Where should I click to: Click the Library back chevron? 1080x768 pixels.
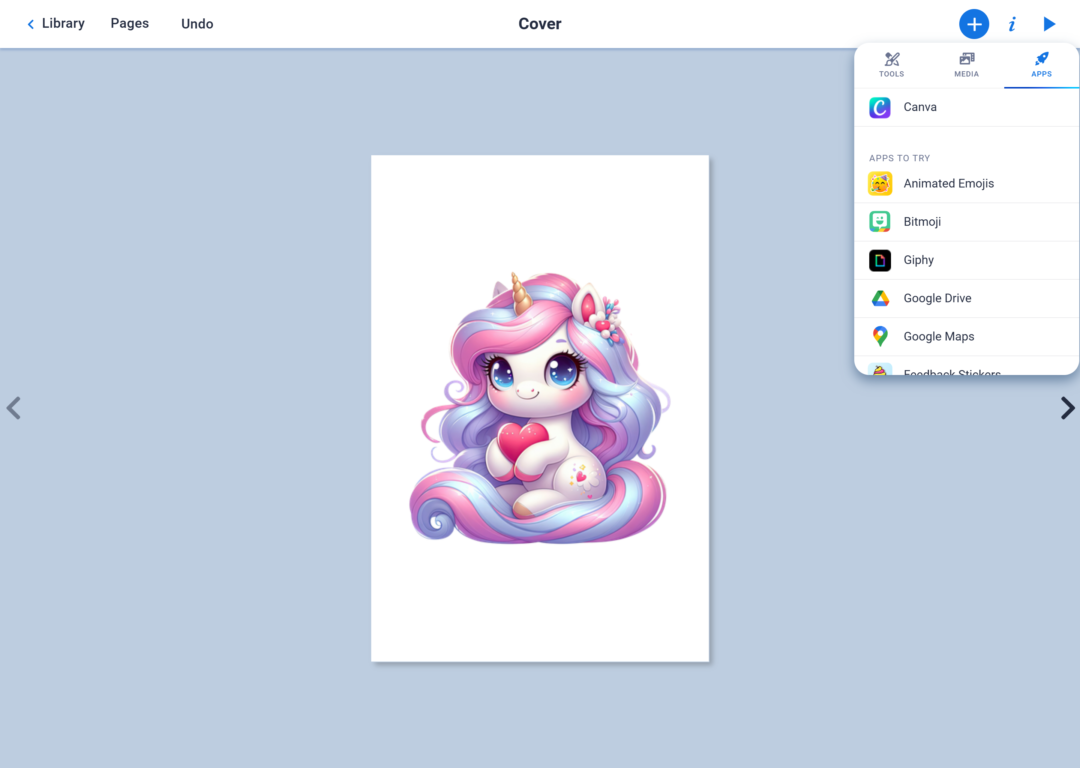tap(30, 24)
